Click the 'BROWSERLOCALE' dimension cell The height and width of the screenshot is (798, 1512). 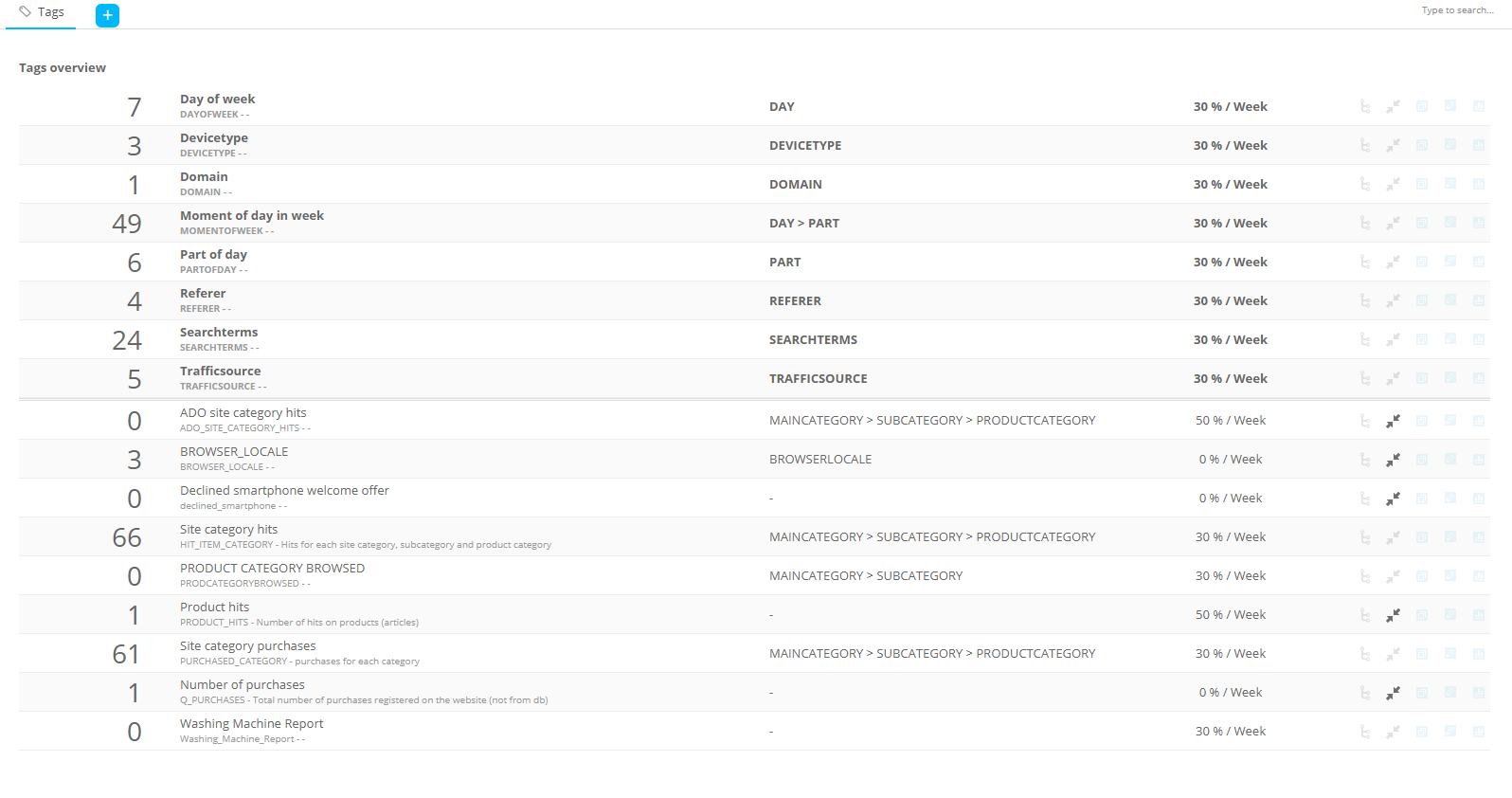(x=820, y=460)
